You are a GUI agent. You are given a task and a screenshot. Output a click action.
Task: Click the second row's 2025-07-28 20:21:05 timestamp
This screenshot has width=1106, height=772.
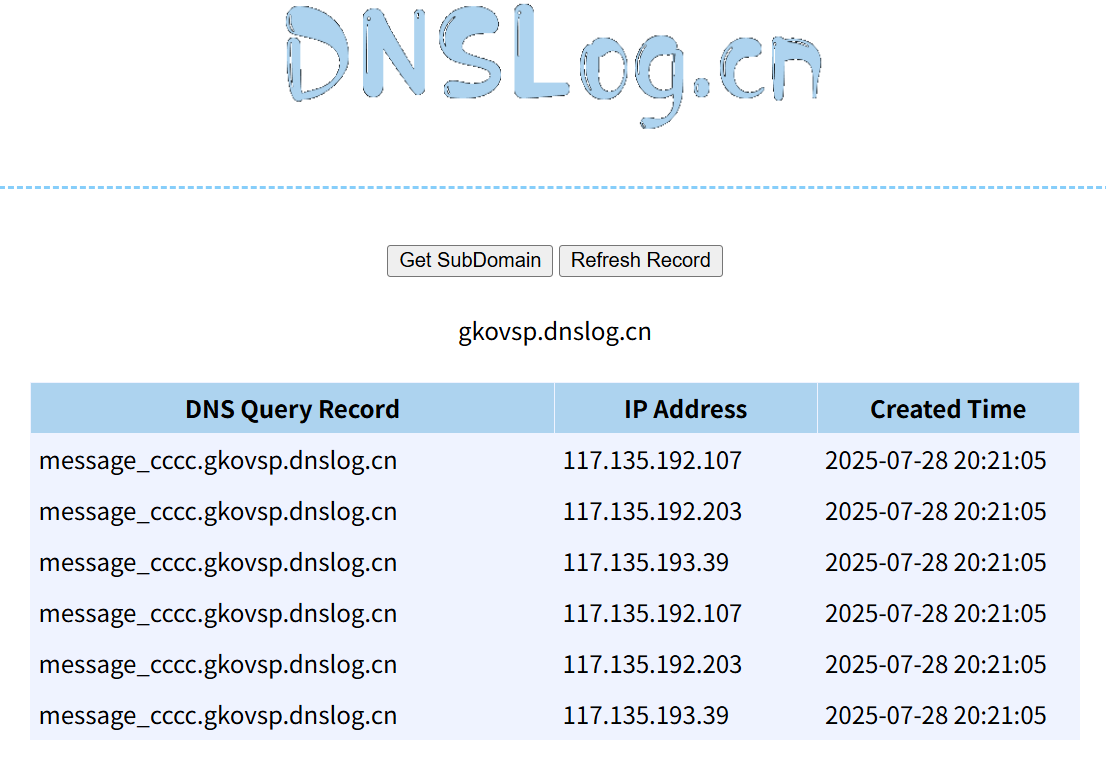[x=936, y=512]
